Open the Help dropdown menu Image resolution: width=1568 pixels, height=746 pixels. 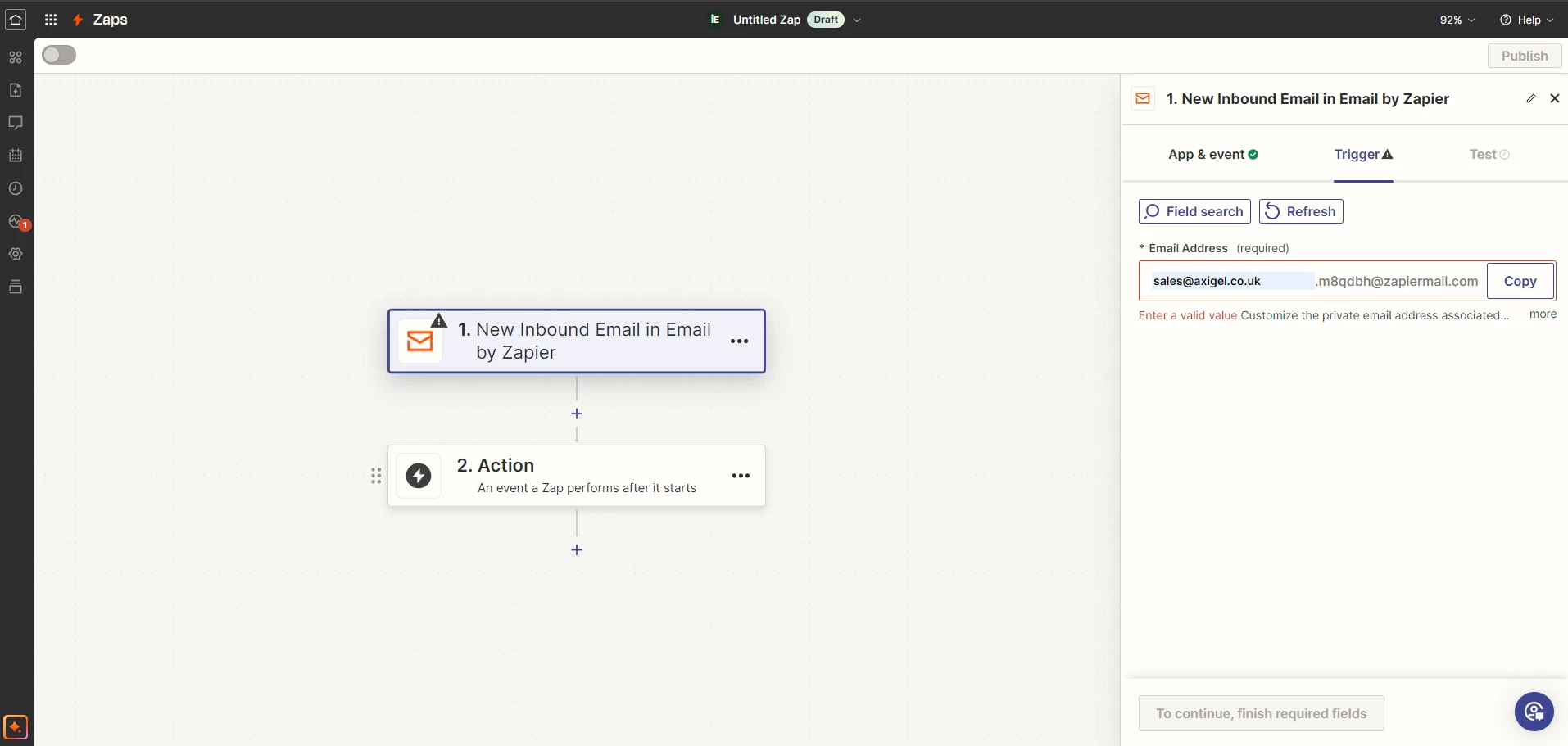pos(1526,20)
